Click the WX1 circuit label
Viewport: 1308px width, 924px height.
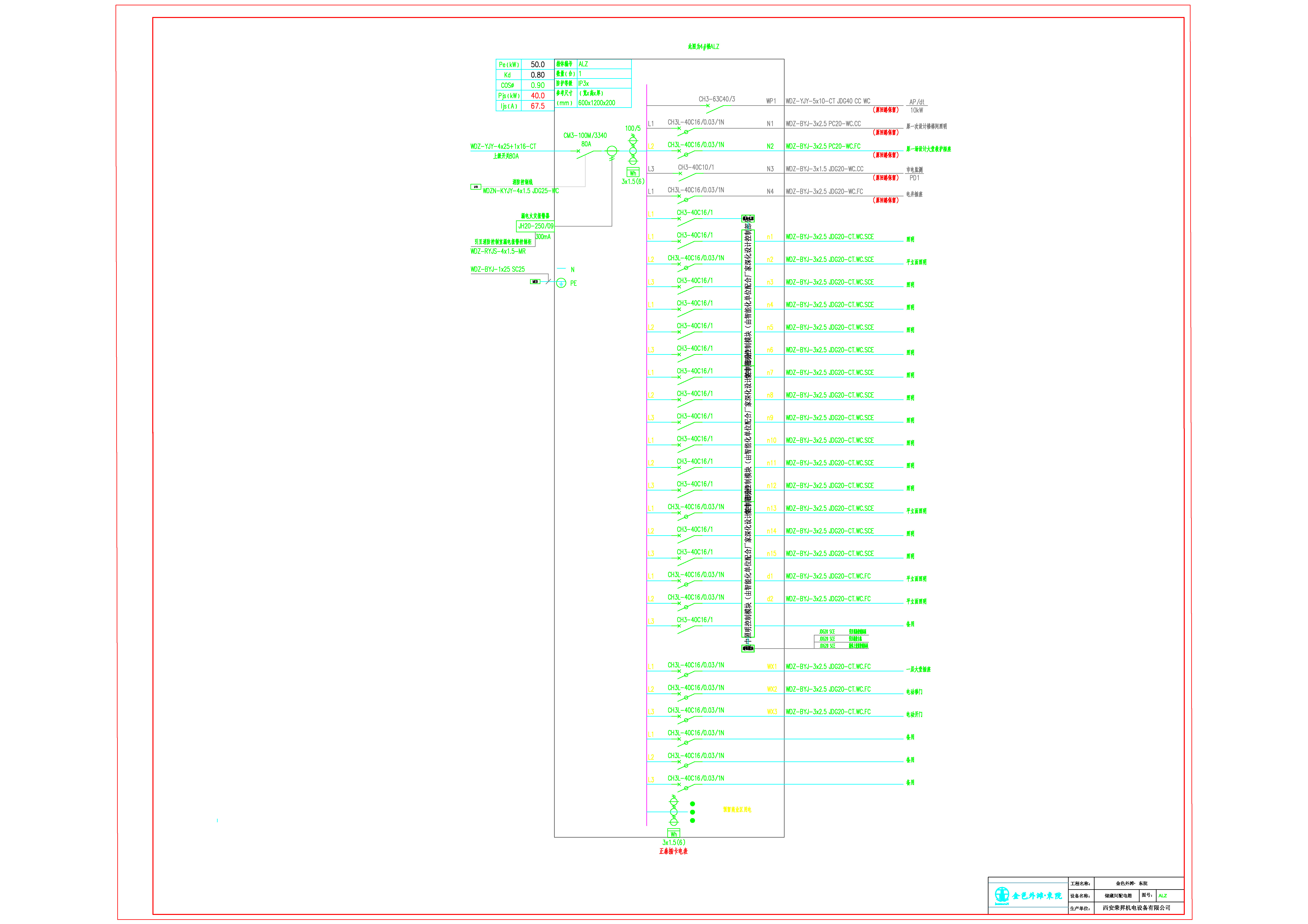771,666
